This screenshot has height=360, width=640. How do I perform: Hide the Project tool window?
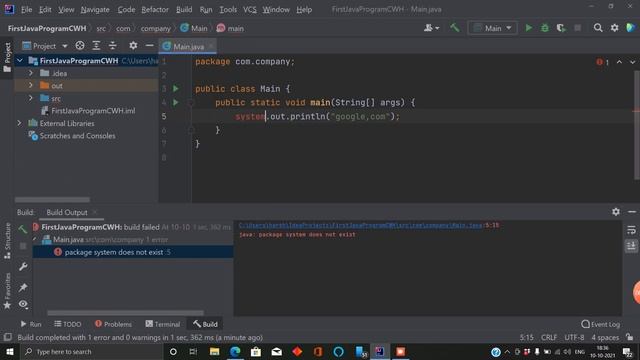tap(149, 46)
